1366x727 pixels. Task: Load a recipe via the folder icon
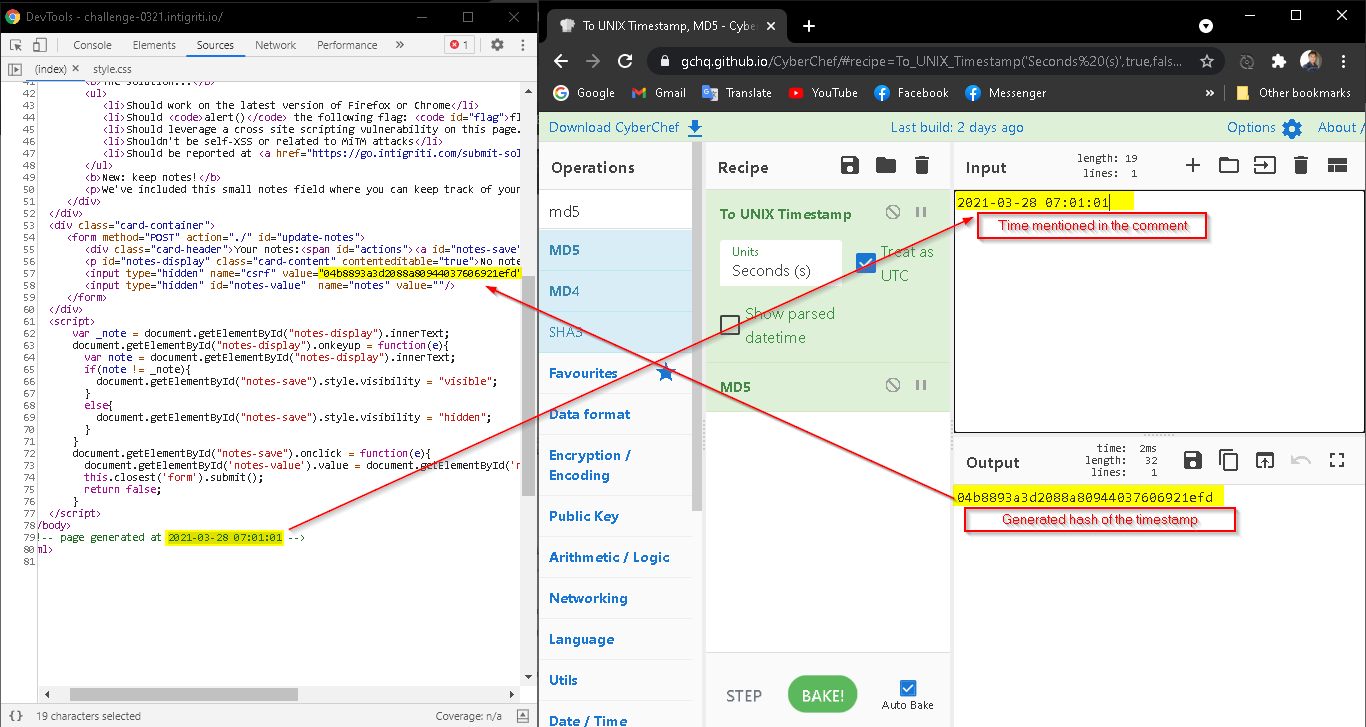pyautogui.click(x=886, y=166)
